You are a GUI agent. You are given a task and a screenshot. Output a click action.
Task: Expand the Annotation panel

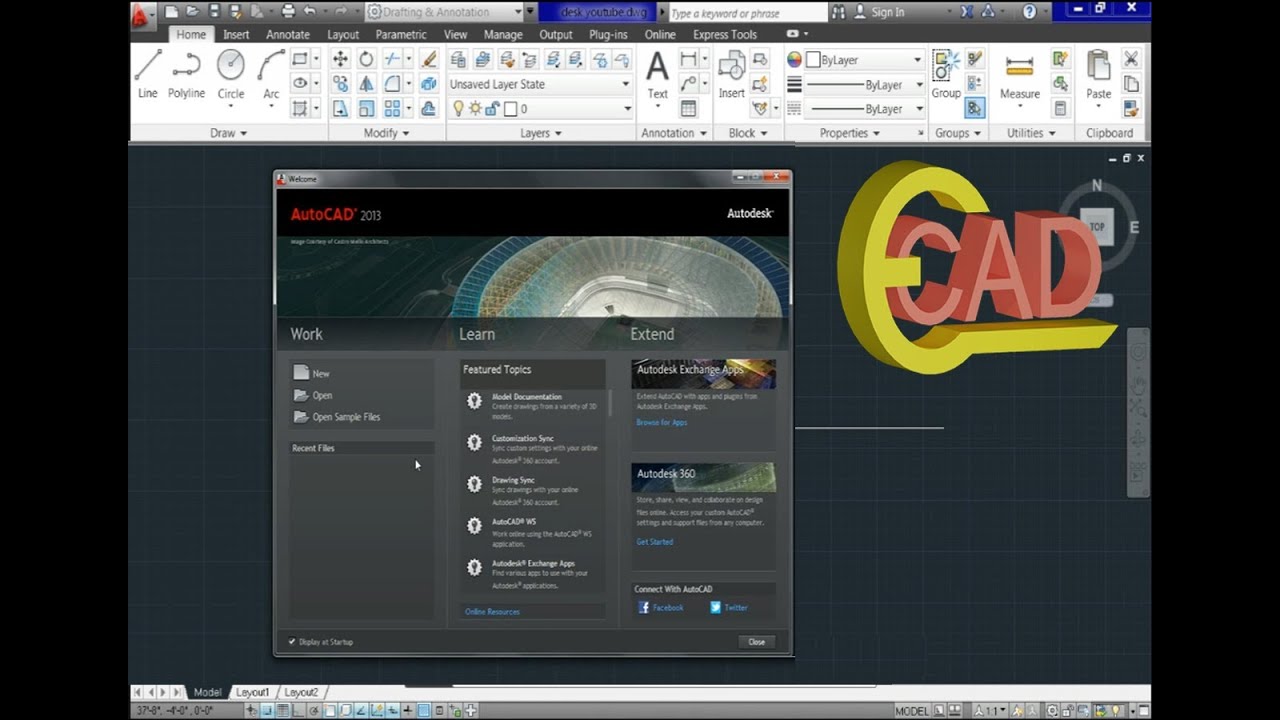(674, 133)
